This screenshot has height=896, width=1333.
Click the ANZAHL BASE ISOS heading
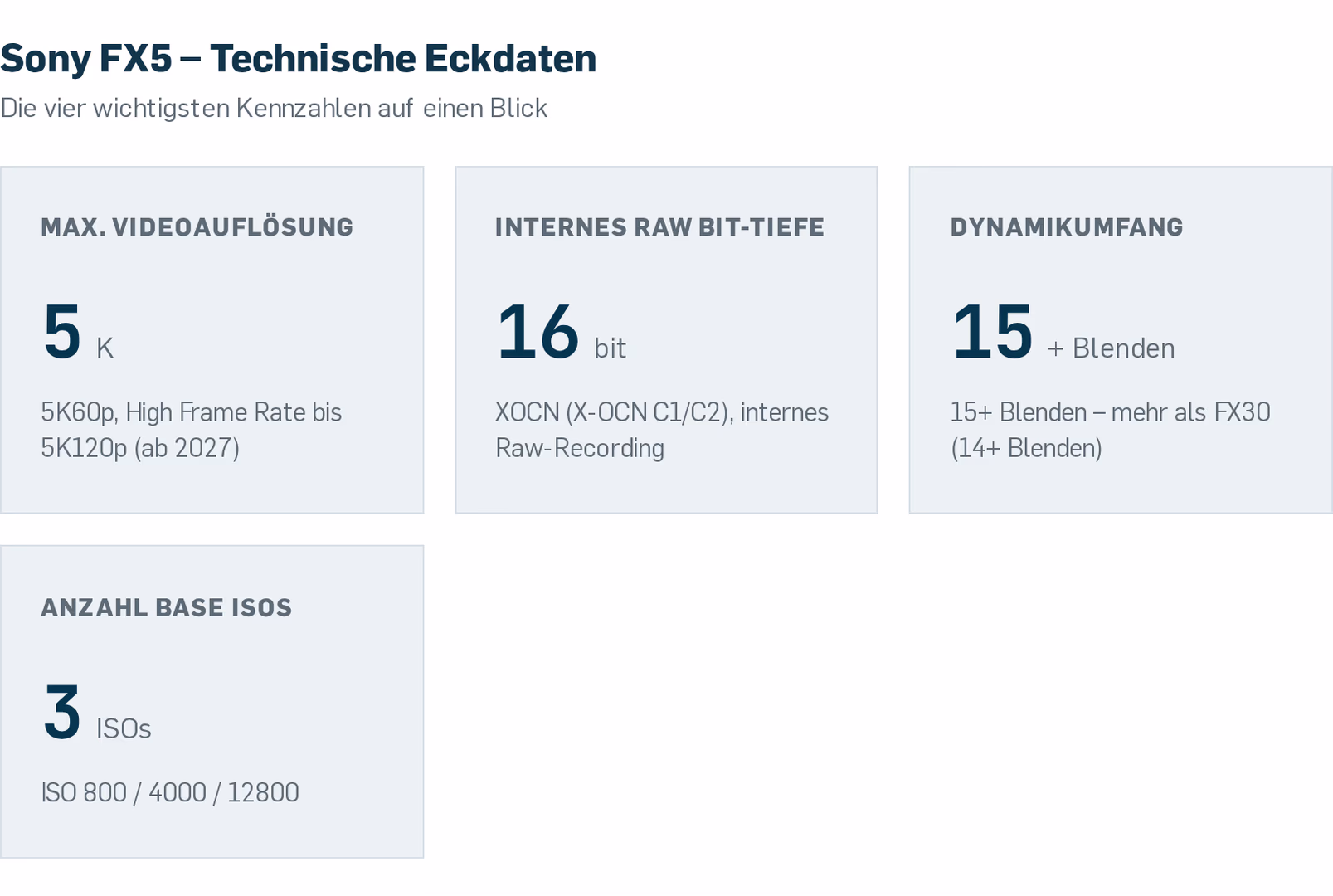167,607
